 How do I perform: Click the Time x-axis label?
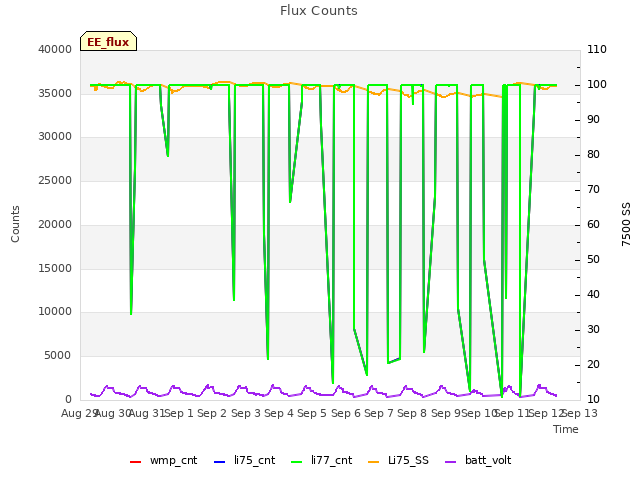pyautogui.click(x=566, y=429)
